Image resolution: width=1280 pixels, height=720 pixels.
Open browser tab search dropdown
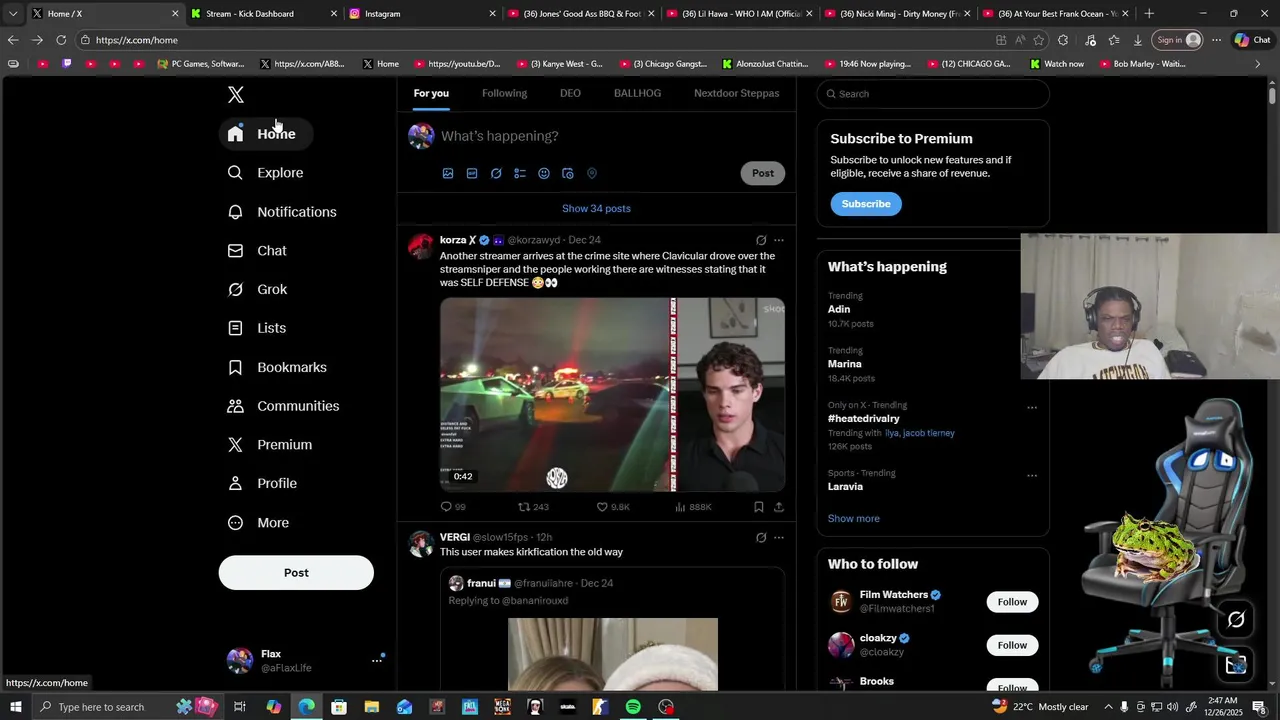click(x=13, y=14)
